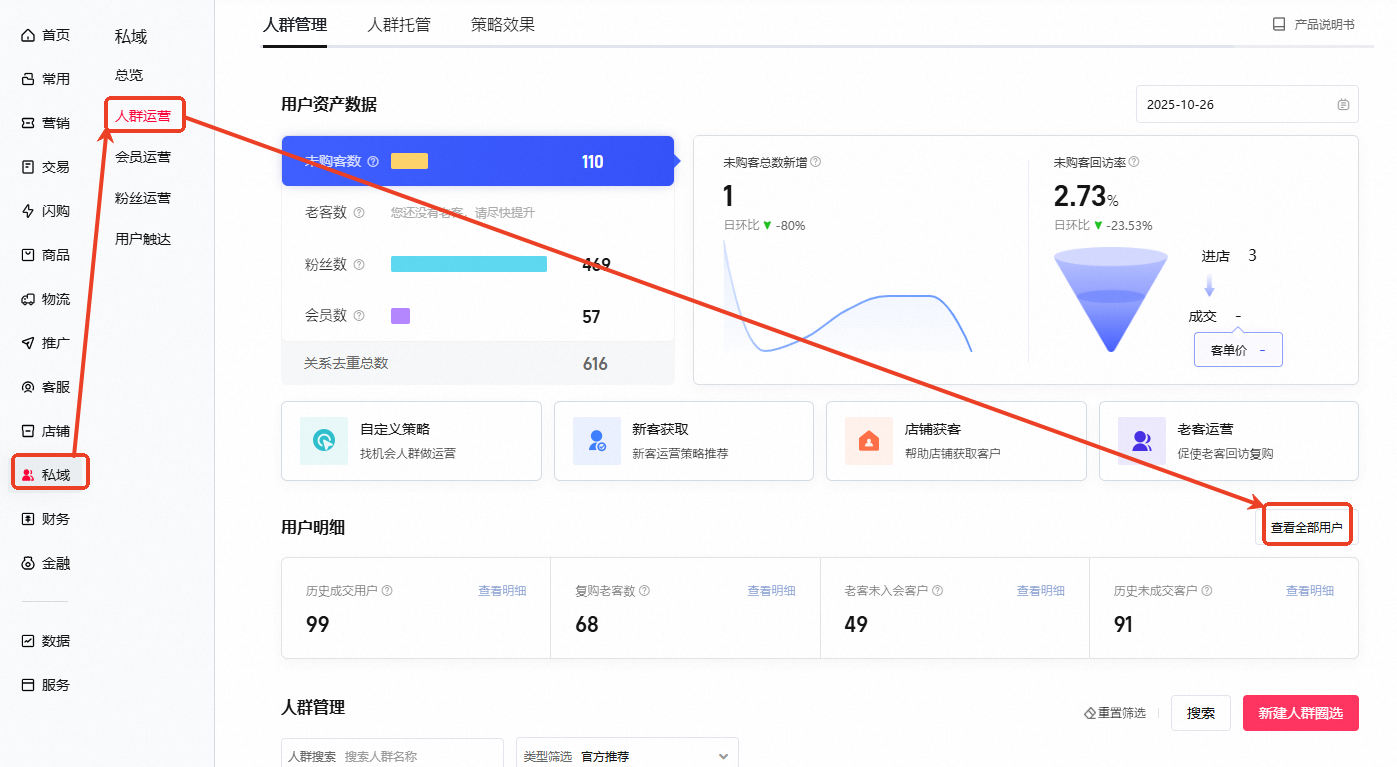Click the 老客运营 card icon
The image size is (1397, 767).
(1142, 441)
